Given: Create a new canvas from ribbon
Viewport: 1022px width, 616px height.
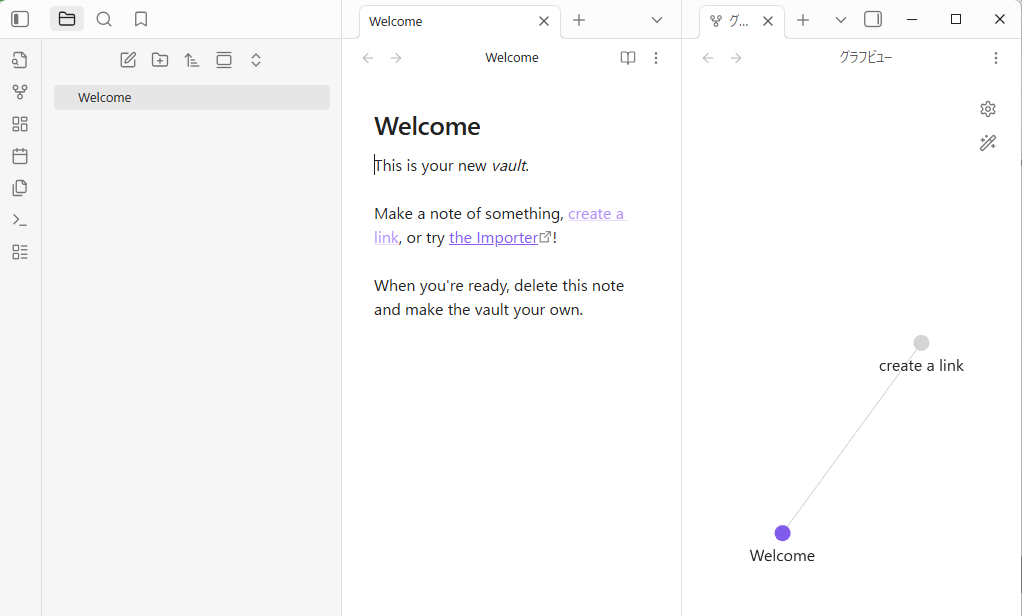Looking at the screenshot, I should [20, 124].
